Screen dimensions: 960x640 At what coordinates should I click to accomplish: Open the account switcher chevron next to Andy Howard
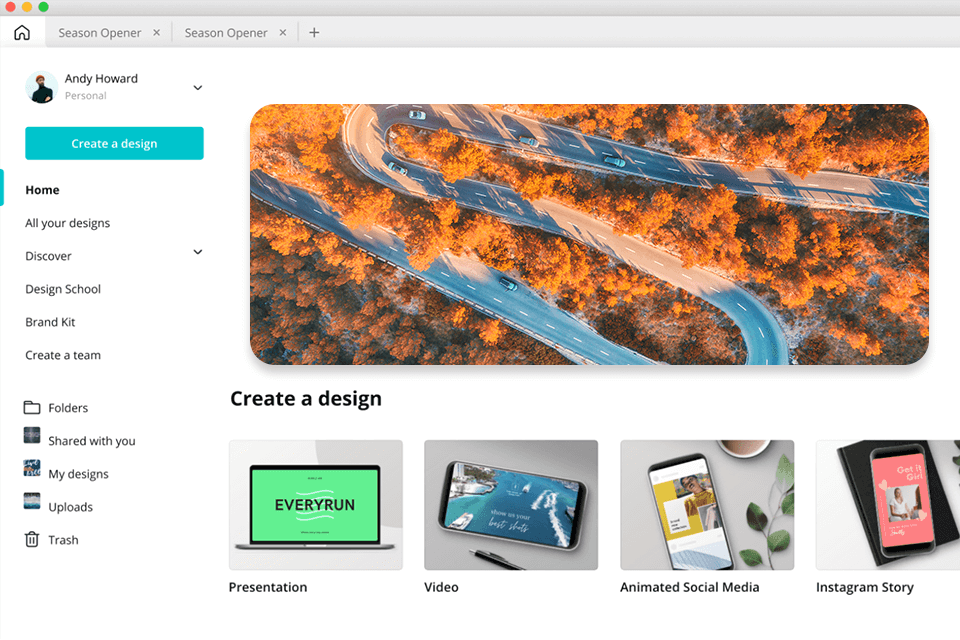coord(197,88)
